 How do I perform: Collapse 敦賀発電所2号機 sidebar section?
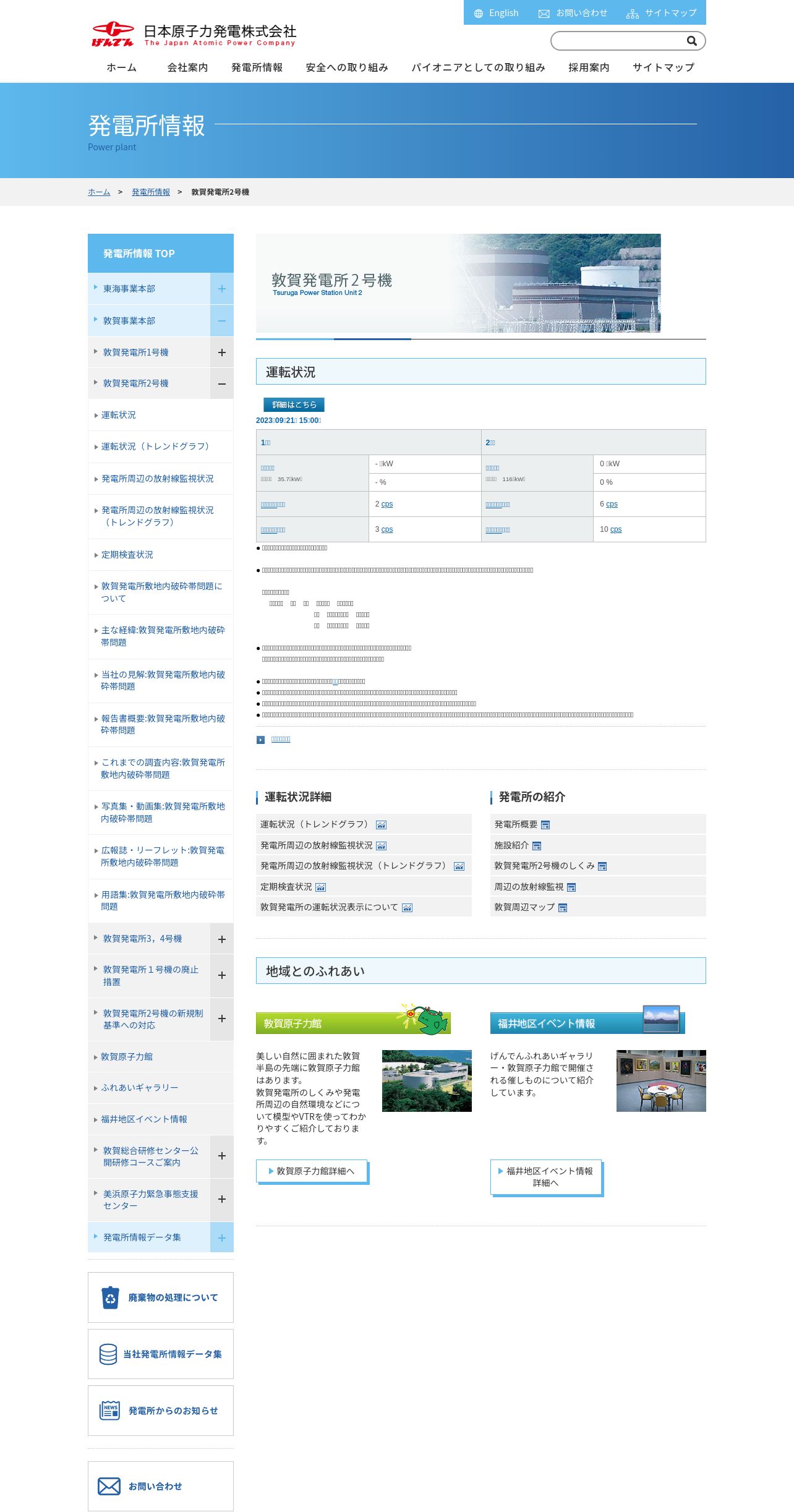coord(222,384)
